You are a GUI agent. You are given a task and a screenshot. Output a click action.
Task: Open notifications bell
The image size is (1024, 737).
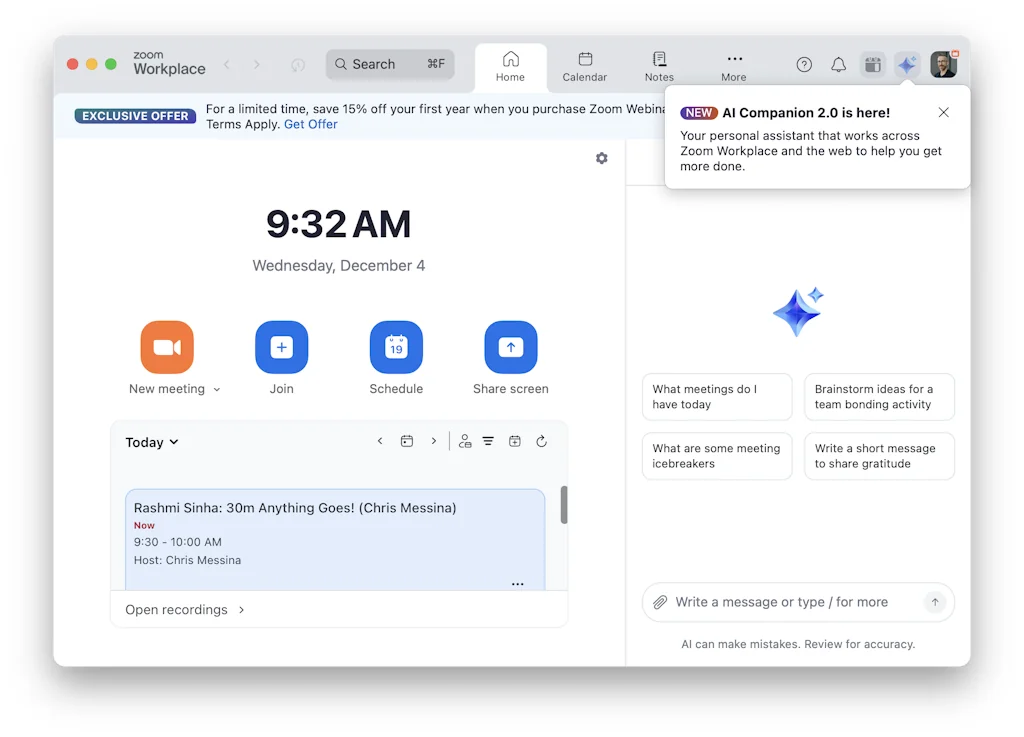pyautogui.click(x=838, y=63)
